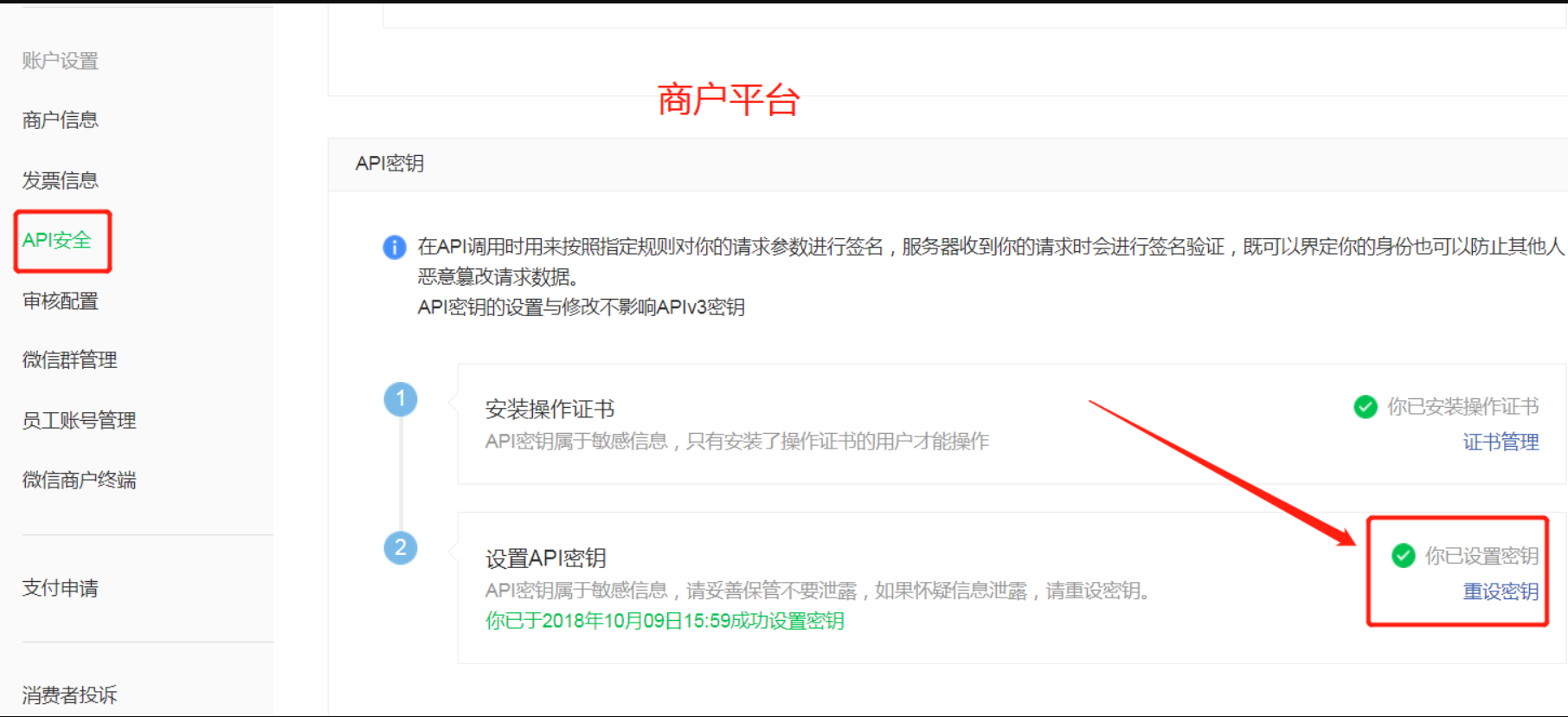1568x717 pixels.
Task: Open 微信商户终端 in the sidebar
Action: [x=80, y=480]
